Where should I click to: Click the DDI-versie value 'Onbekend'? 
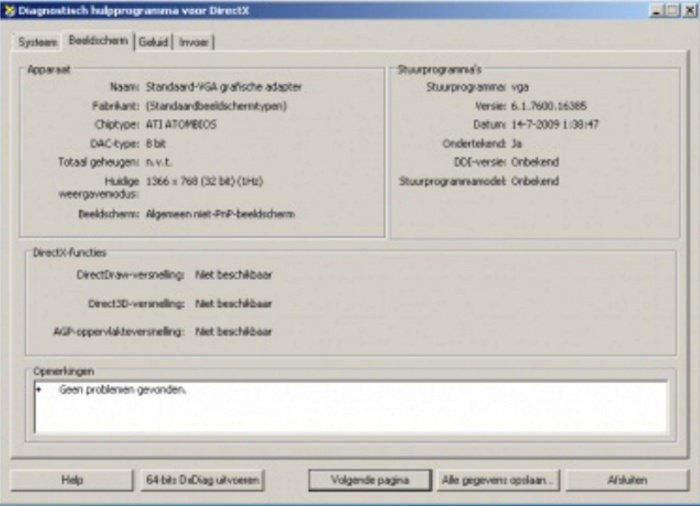click(535, 162)
